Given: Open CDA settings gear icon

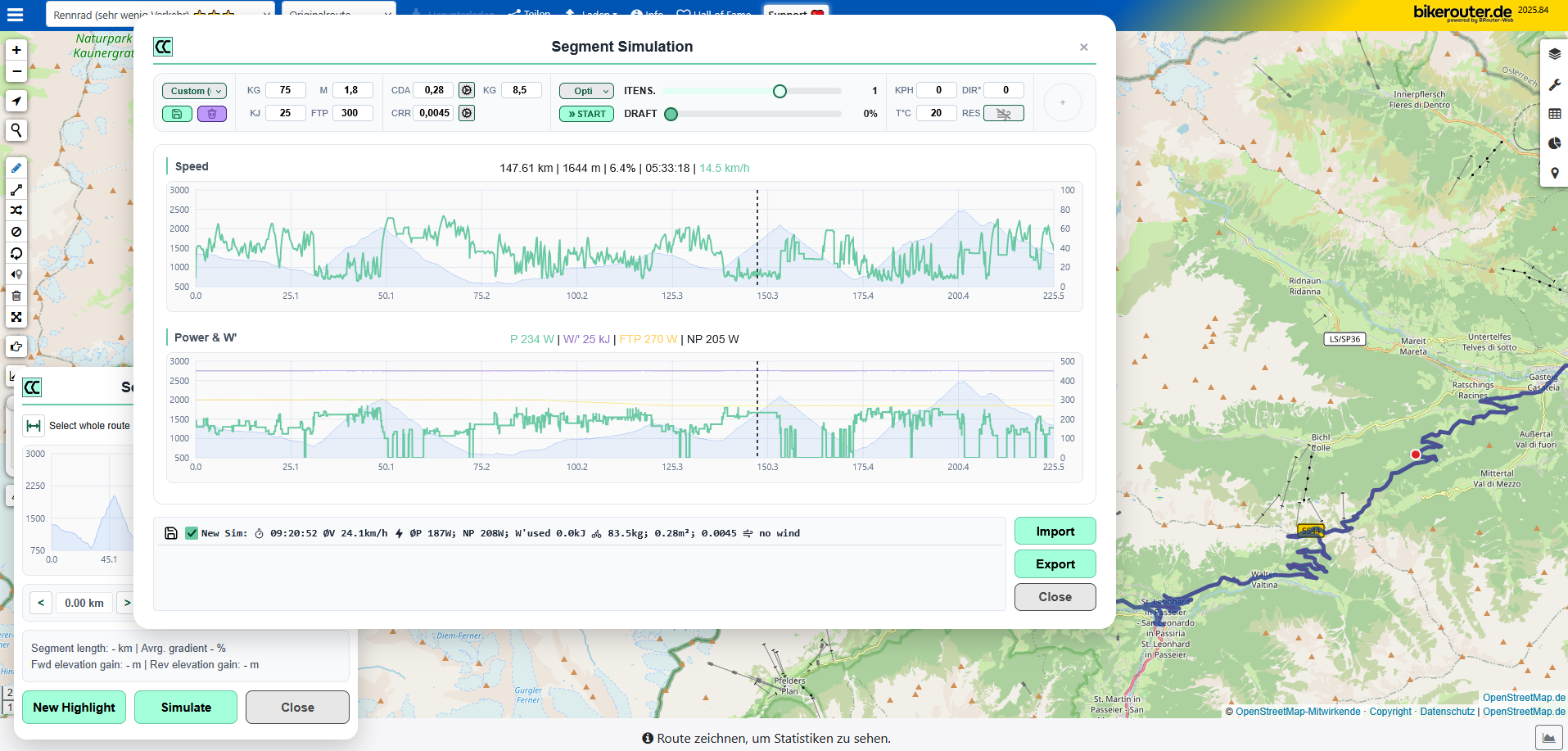Looking at the screenshot, I should tap(467, 90).
